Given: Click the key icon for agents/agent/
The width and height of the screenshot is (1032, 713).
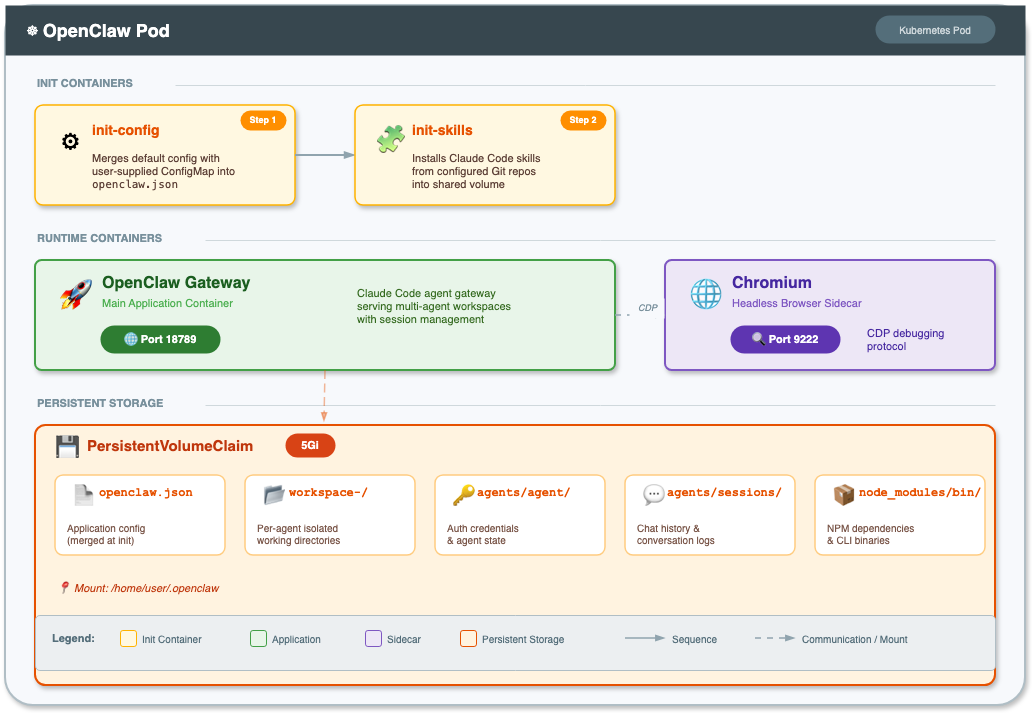Looking at the screenshot, I should pyautogui.click(x=463, y=494).
